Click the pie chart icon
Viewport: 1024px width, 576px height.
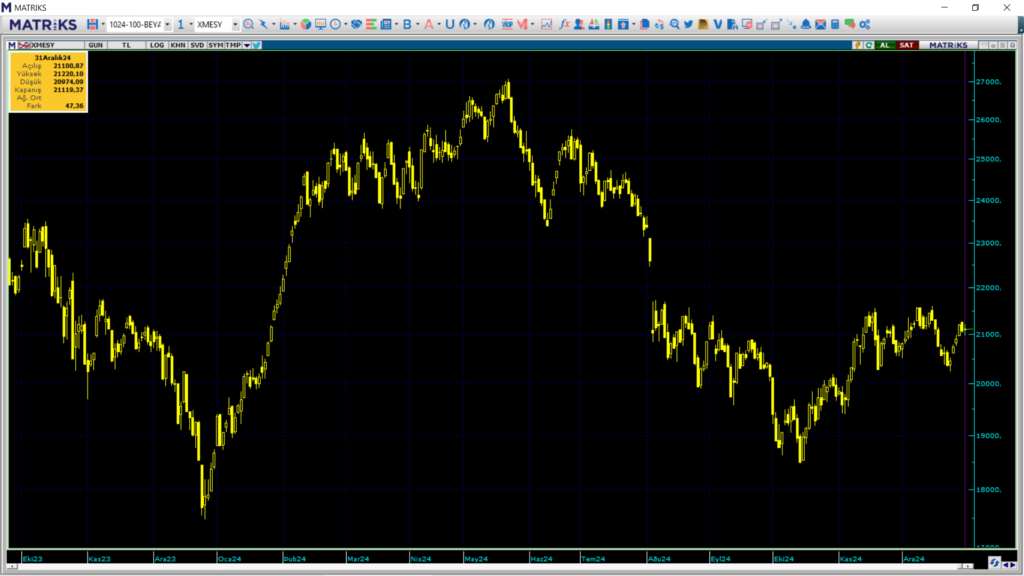[x=306, y=24]
